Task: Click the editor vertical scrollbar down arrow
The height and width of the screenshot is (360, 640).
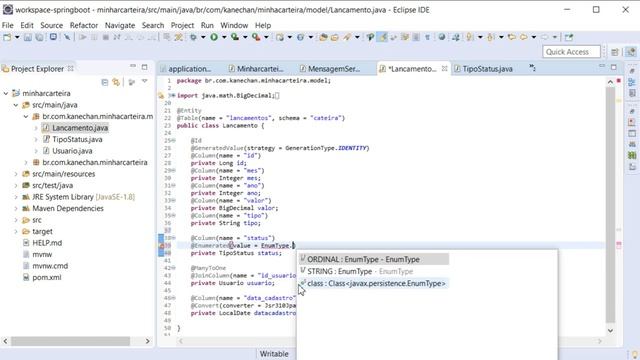Action: pyautogui.click(x=610, y=331)
